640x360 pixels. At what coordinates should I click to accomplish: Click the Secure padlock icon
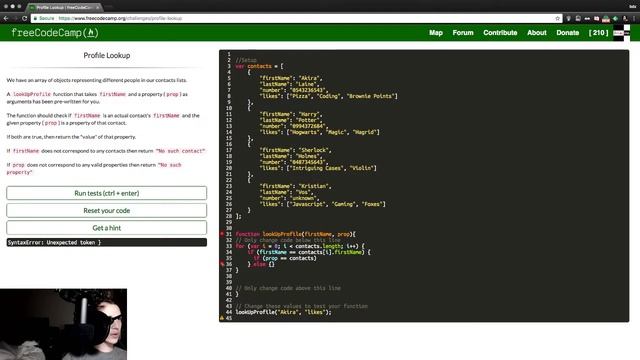(x=36, y=18)
